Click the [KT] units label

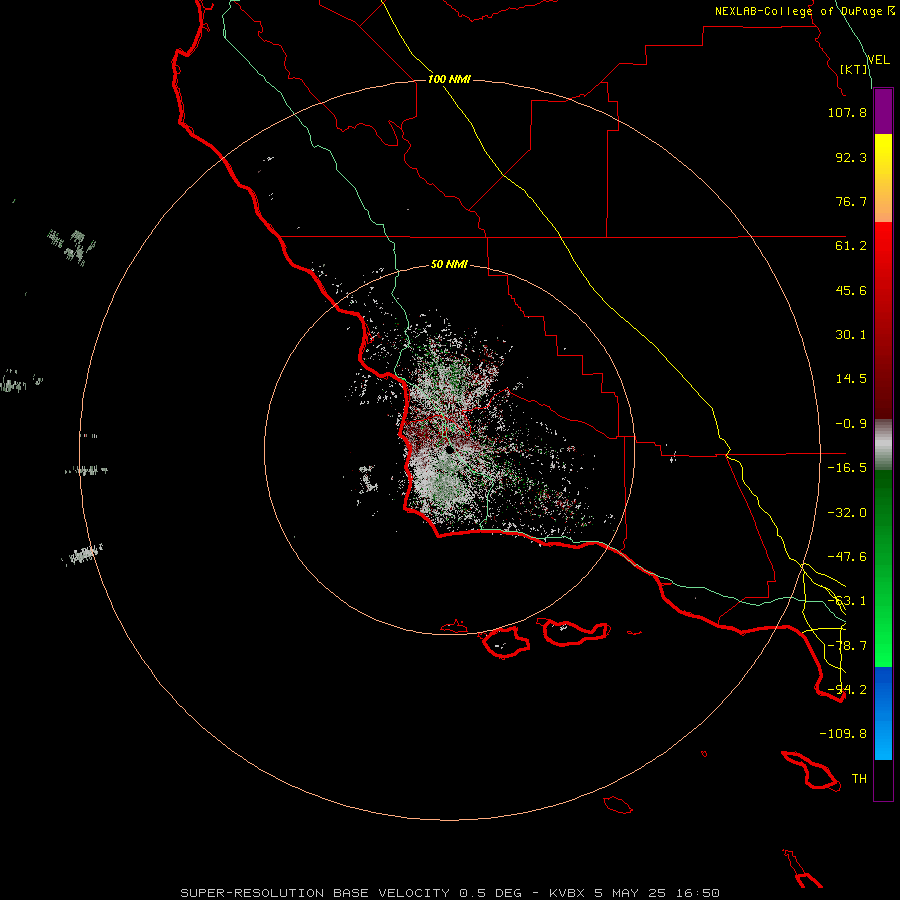tap(854, 69)
